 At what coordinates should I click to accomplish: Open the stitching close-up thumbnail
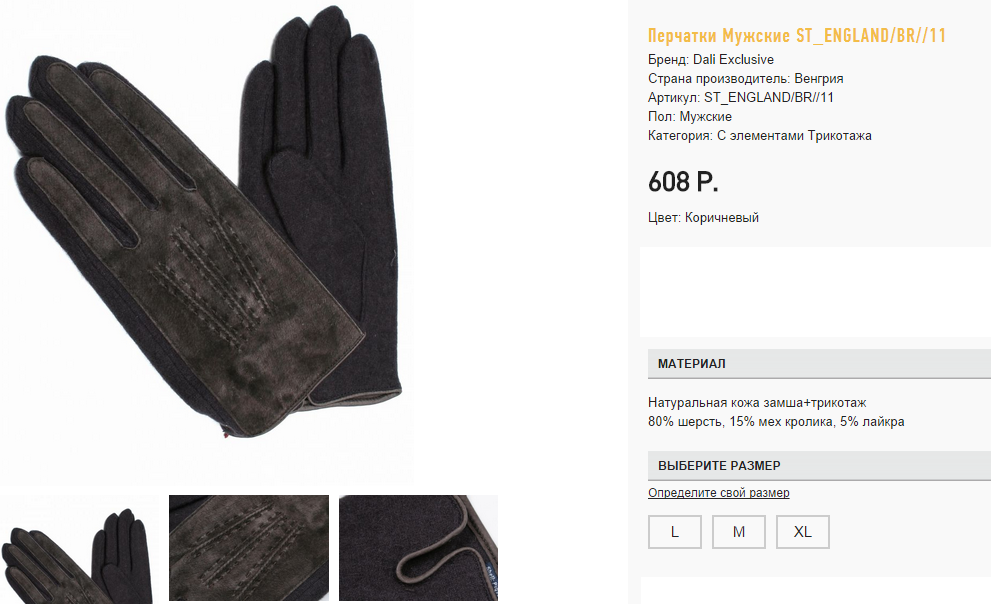[x=249, y=548]
